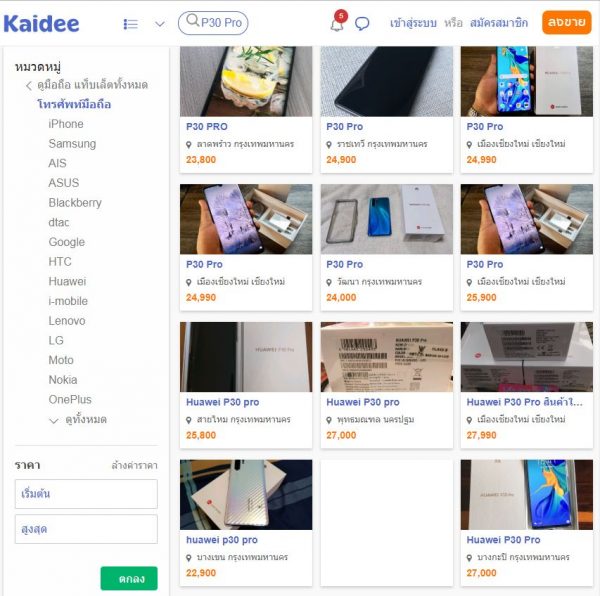Click the search magnifier icon
The width and height of the screenshot is (600, 596).
[192, 20]
